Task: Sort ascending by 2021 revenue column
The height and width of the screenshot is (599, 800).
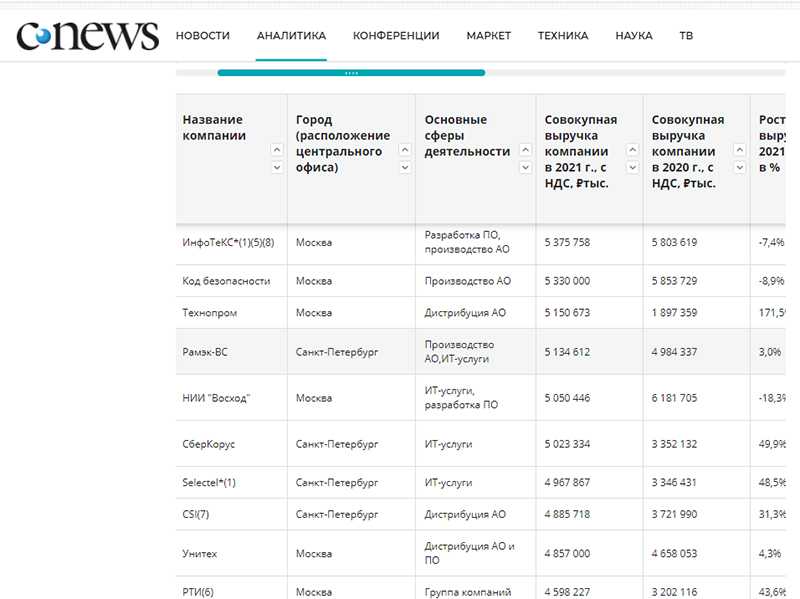Action: pyautogui.click(x=632, y=149)
